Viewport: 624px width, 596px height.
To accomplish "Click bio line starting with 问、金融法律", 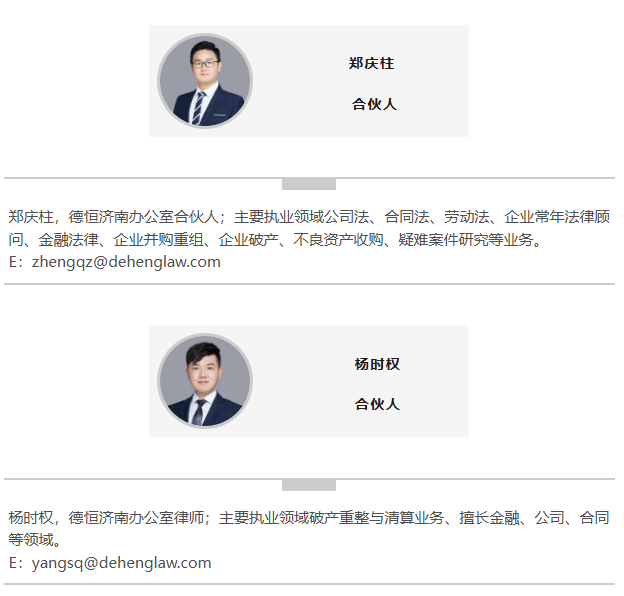I will pyautogui.click(x=275, y=240).
